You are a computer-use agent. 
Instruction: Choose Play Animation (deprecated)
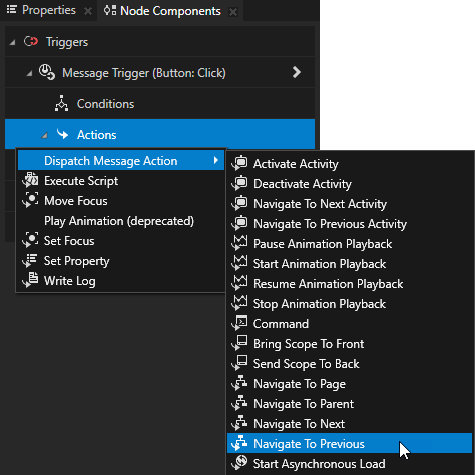coord(121,221)
